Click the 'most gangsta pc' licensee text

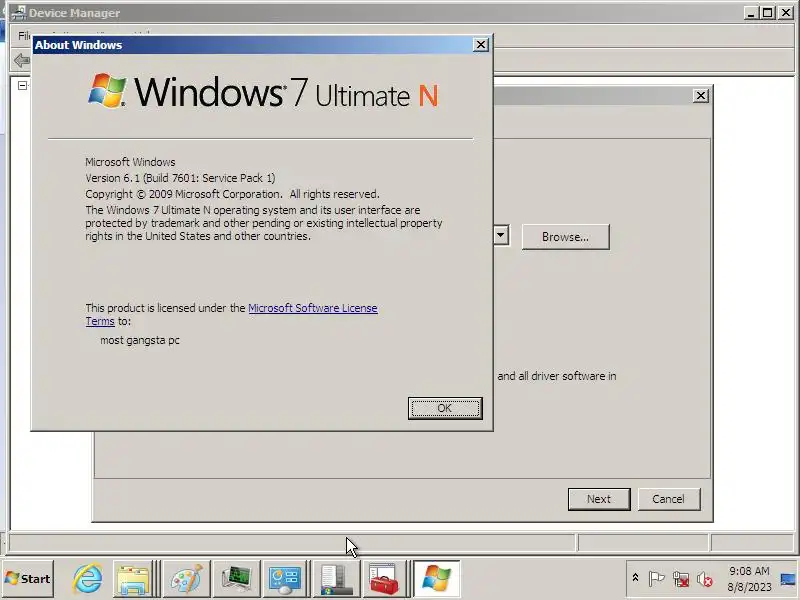coord(140,340)
